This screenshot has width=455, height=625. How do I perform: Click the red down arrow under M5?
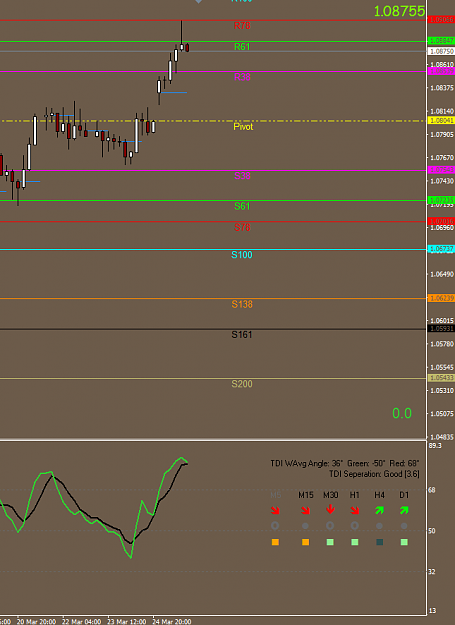275,510
